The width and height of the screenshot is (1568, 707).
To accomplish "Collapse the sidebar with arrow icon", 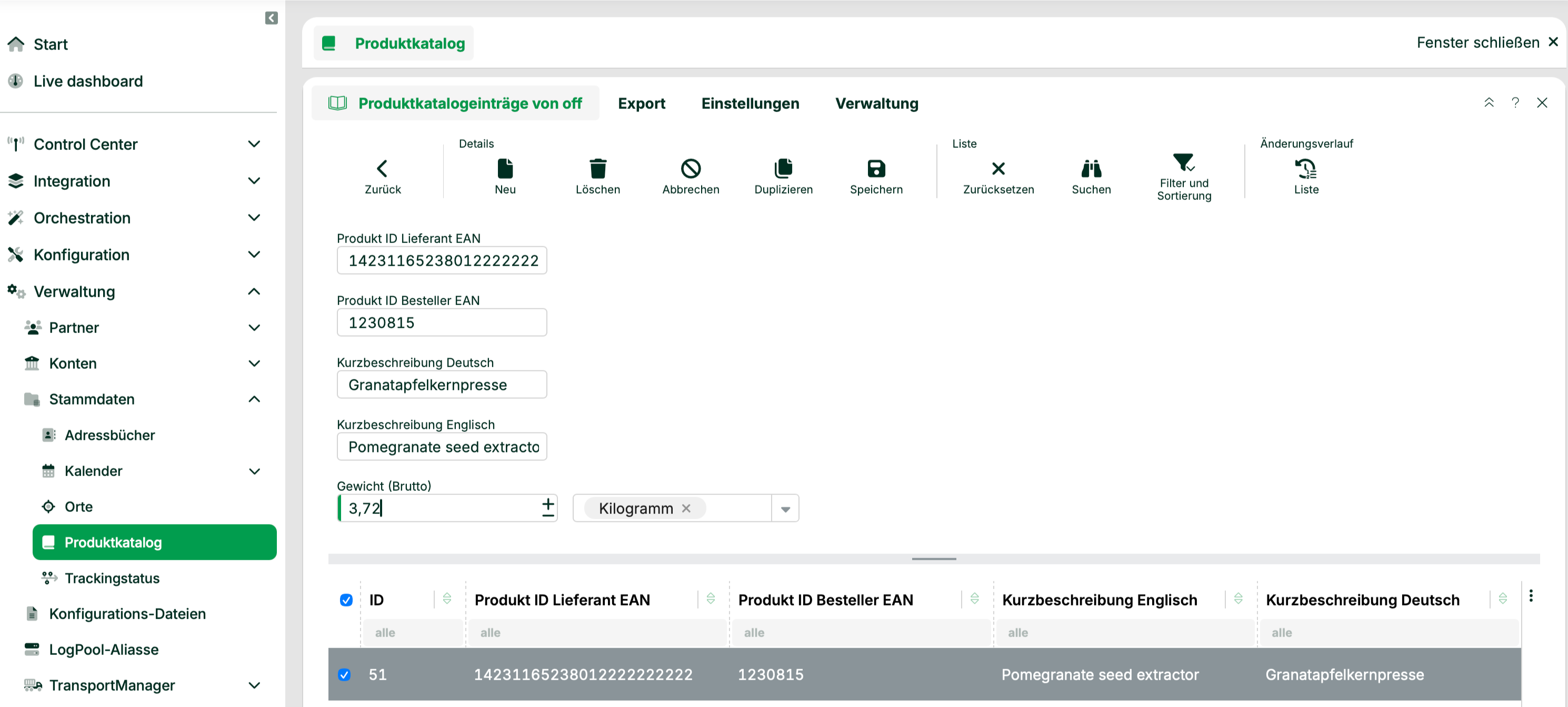I will tap(272, 18).
